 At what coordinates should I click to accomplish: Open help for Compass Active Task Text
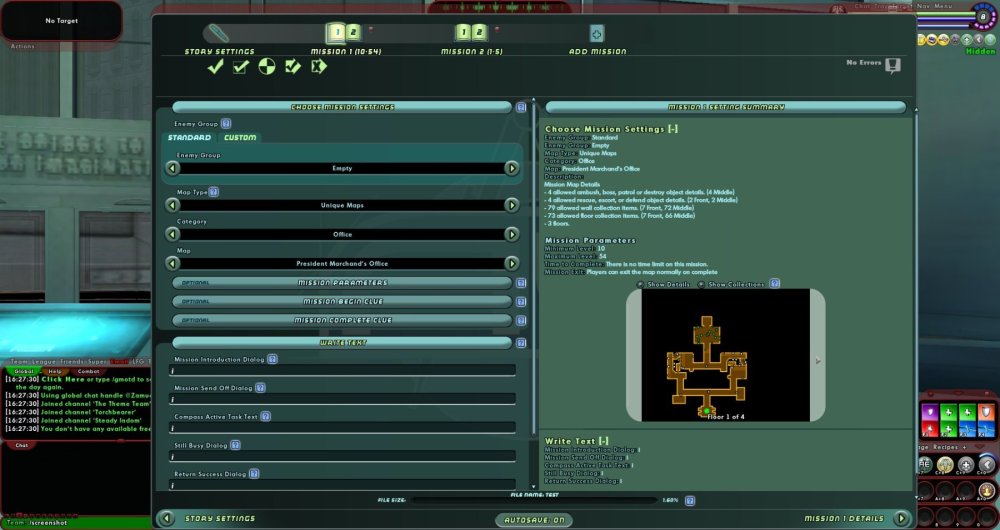pos(265,416)
